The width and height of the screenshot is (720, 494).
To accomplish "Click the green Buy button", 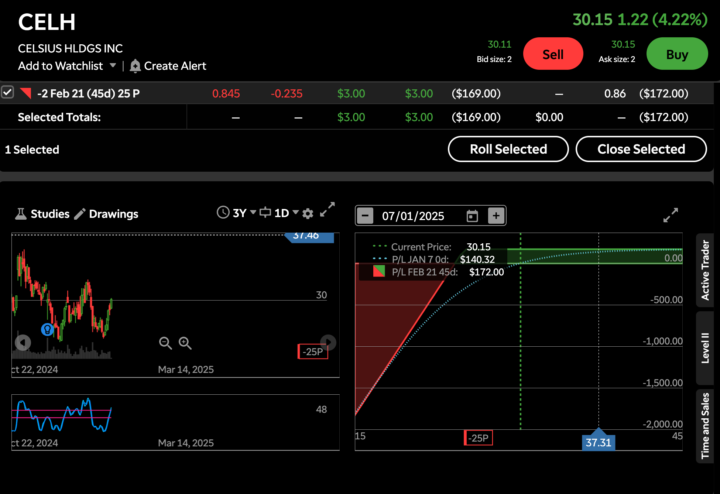I will tap(677, 54).
